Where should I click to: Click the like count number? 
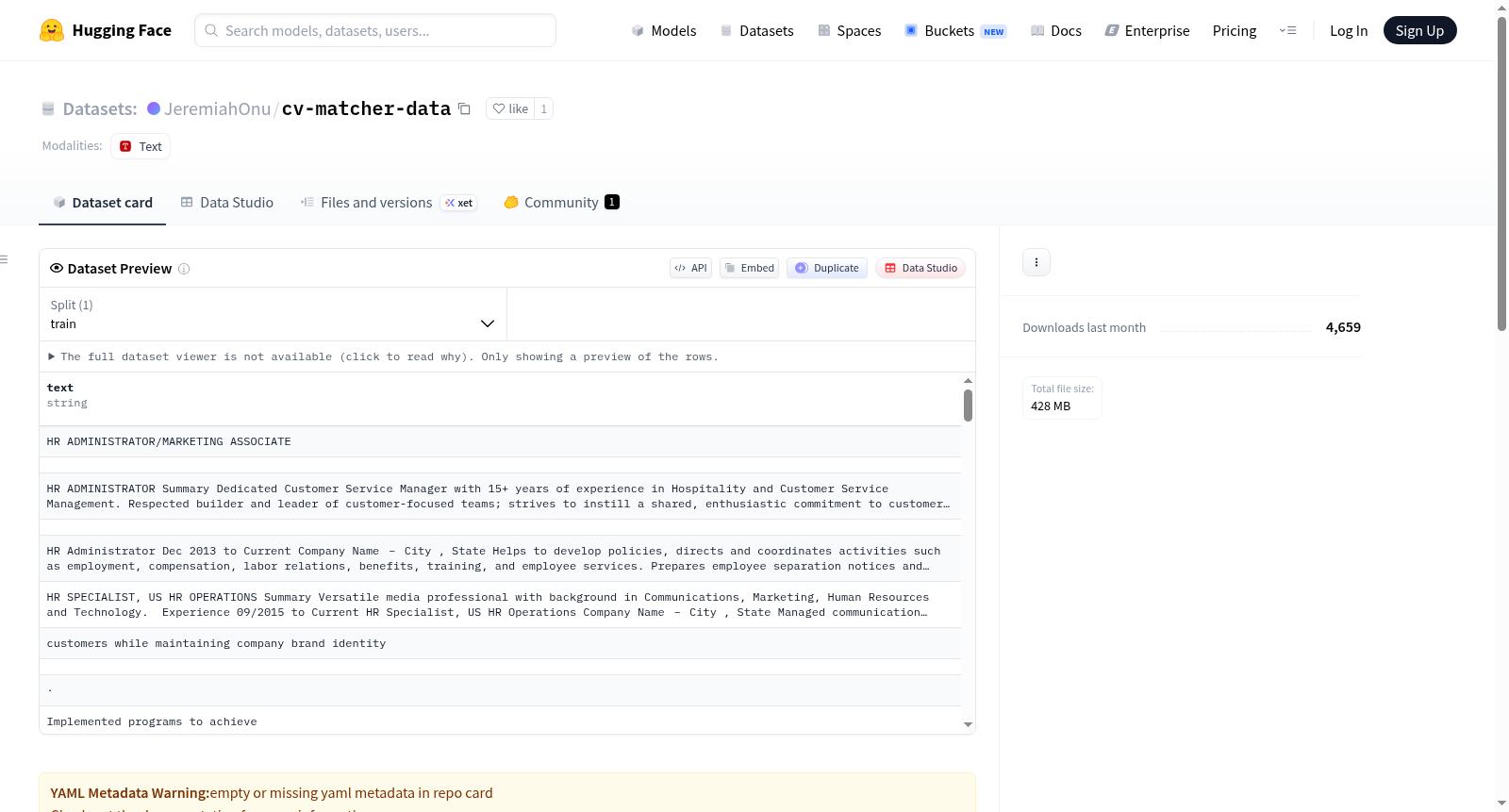coord(543,108)
